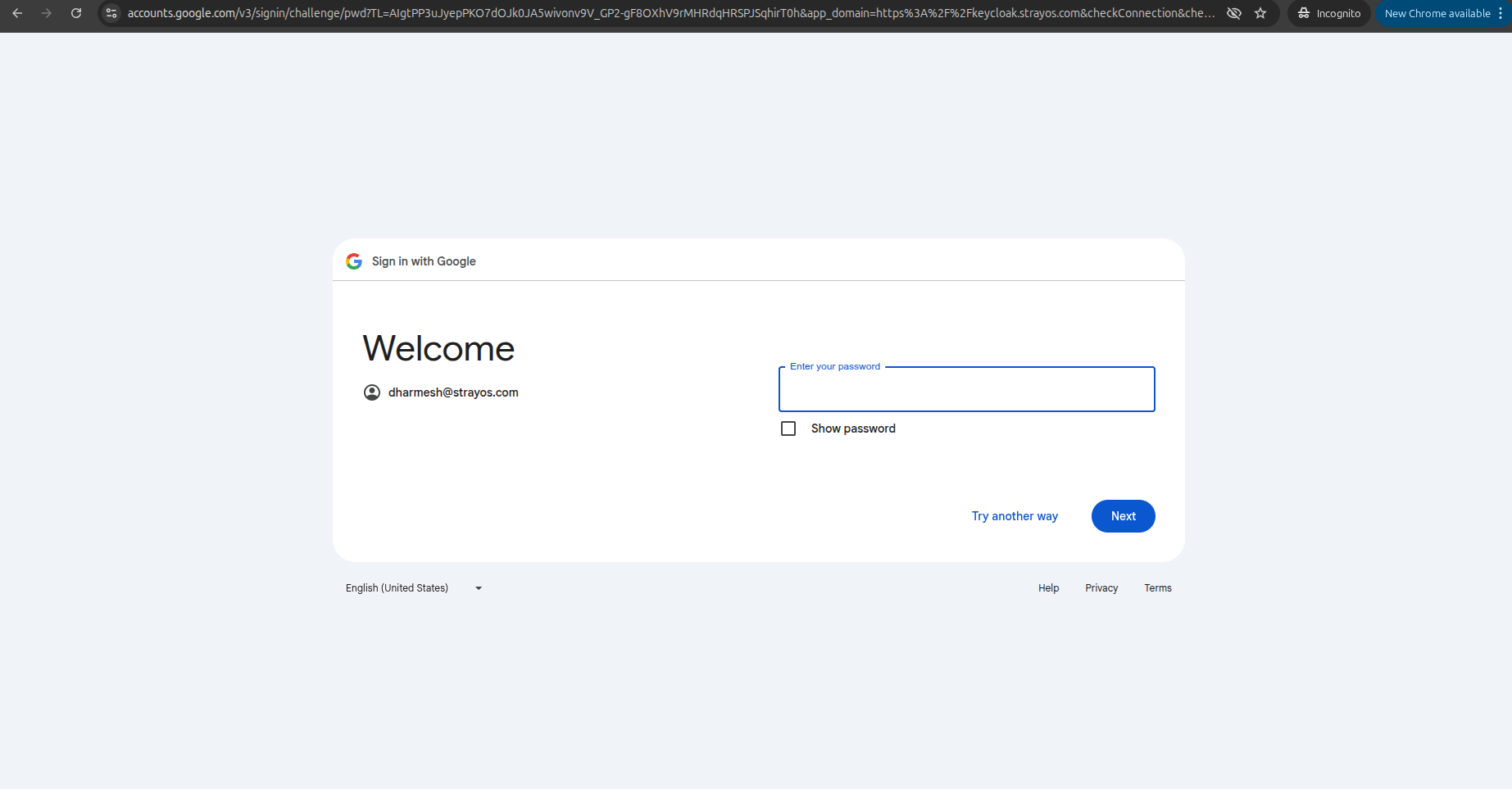Image resolution: width=1512 pixels, height=789 pixels.
Task: Click the account avatar beside dharmesh@strayos.com
Action: (x=372, y=392)
